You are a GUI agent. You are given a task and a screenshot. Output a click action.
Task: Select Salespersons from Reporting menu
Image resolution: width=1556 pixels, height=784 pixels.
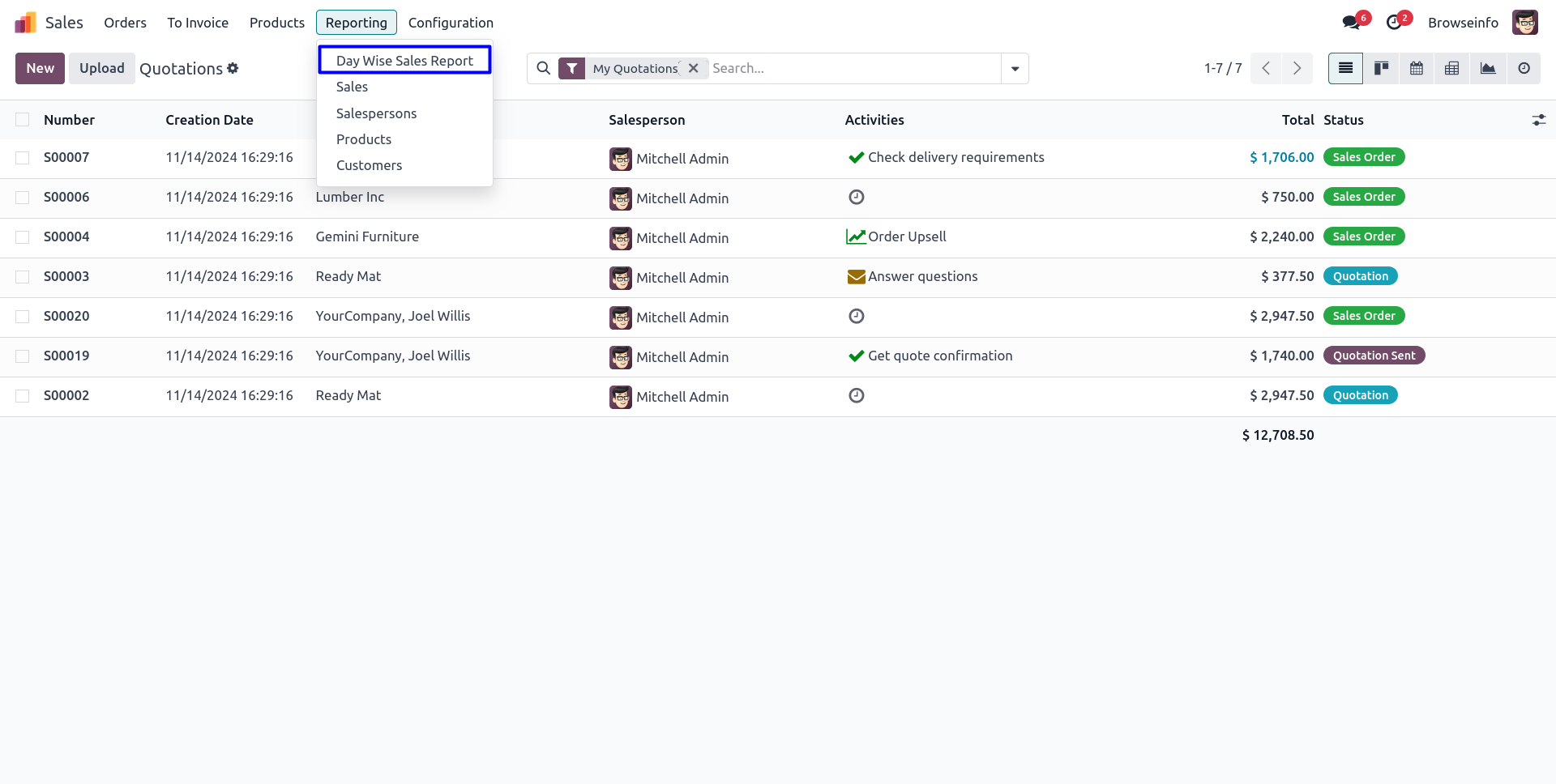click(376, 113)
